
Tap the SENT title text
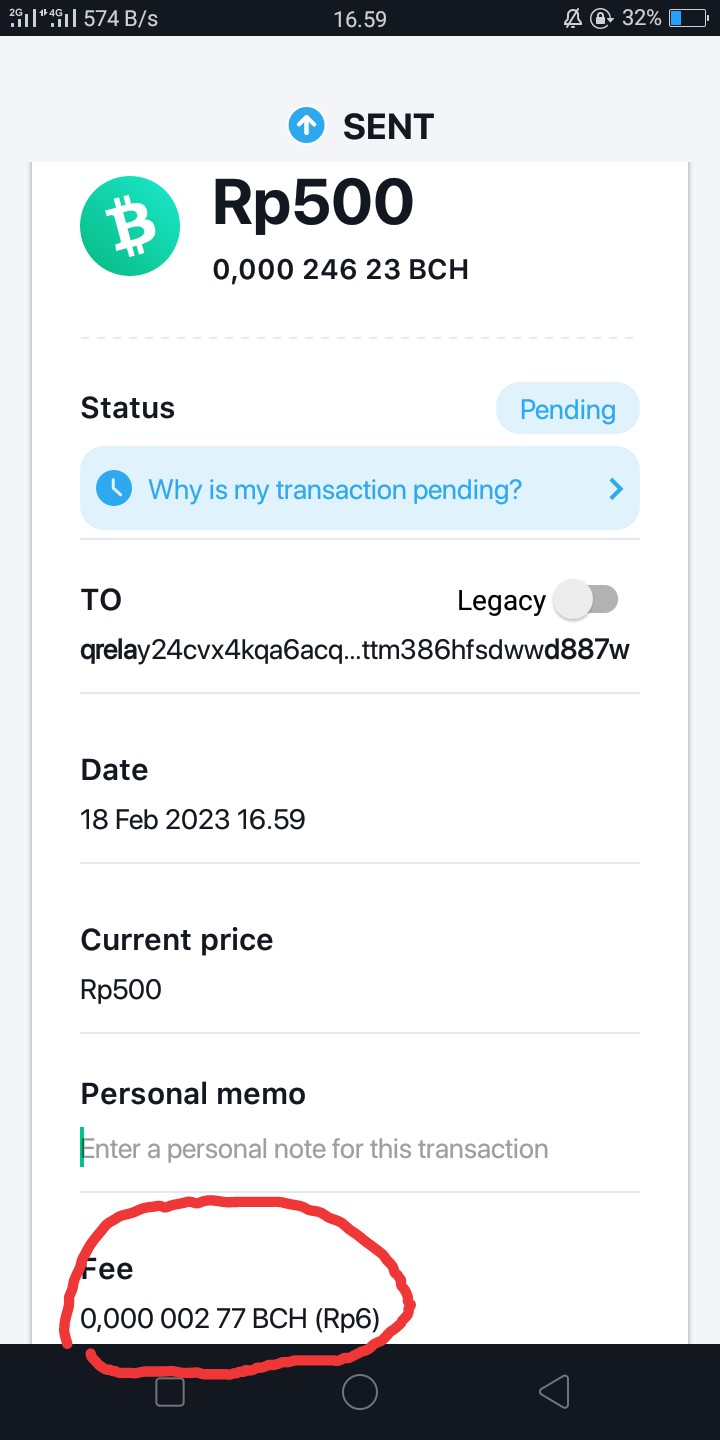[x=388, y=127]
